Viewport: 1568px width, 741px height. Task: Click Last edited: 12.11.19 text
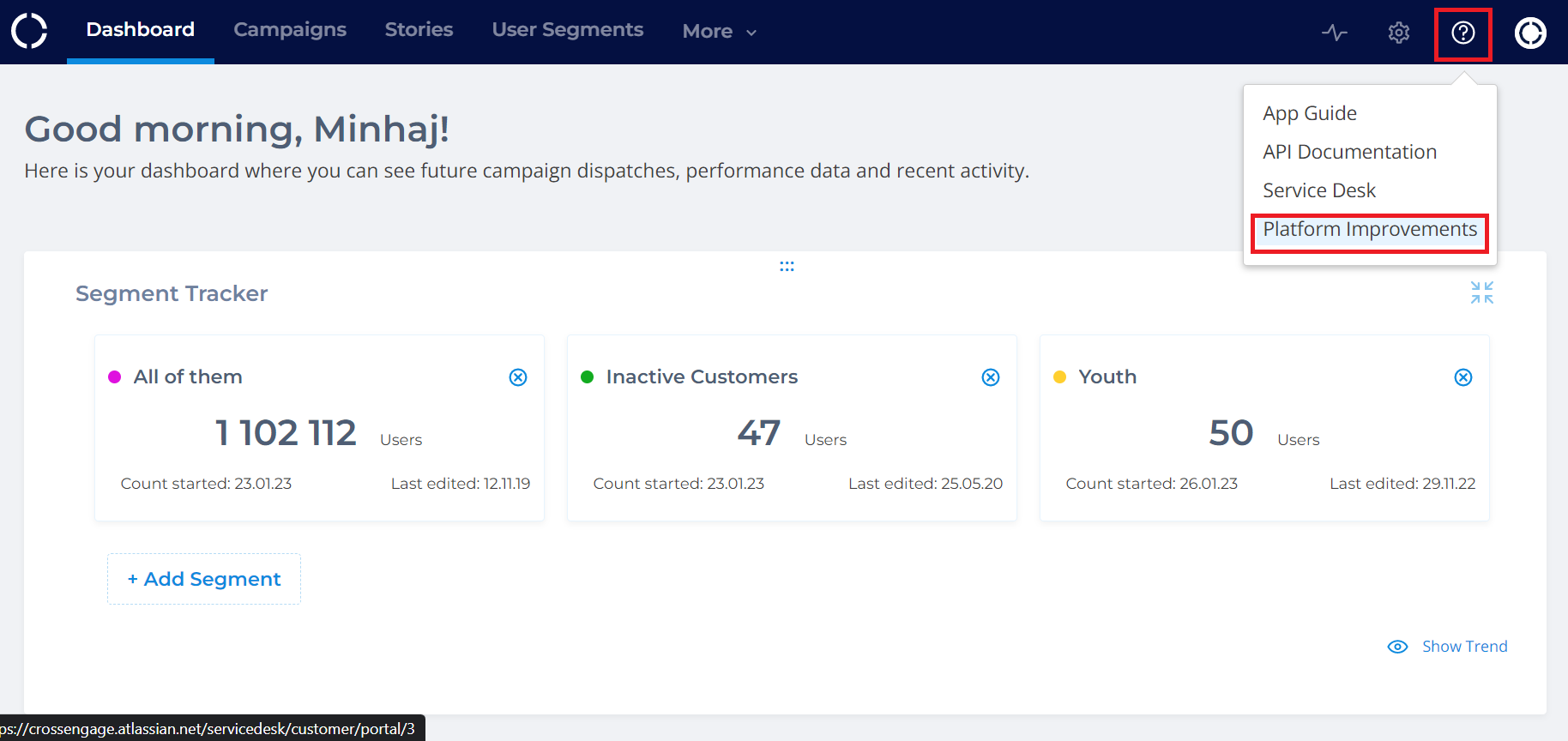[x=461, y=484]
